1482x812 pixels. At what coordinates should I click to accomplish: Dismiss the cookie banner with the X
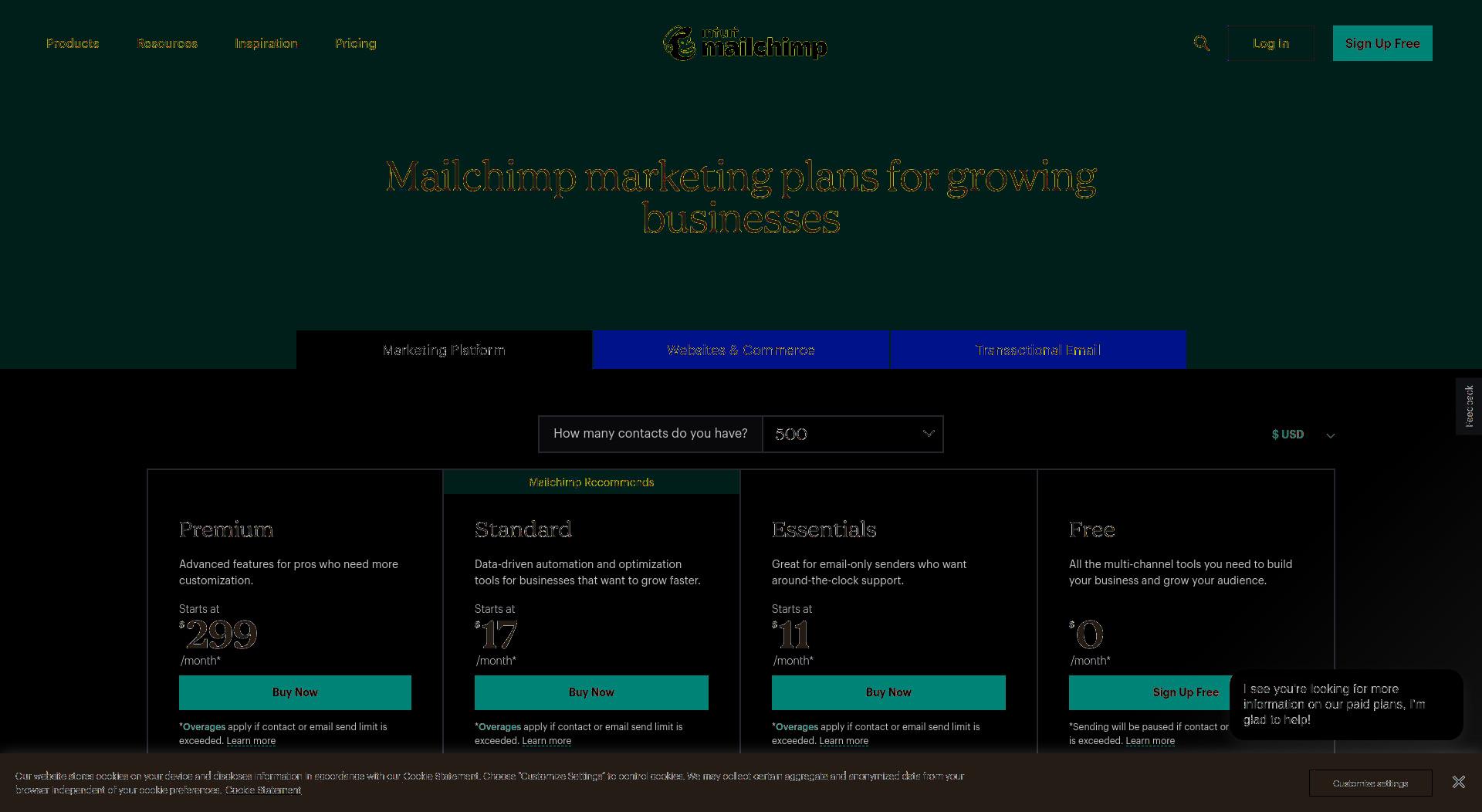1458,783
